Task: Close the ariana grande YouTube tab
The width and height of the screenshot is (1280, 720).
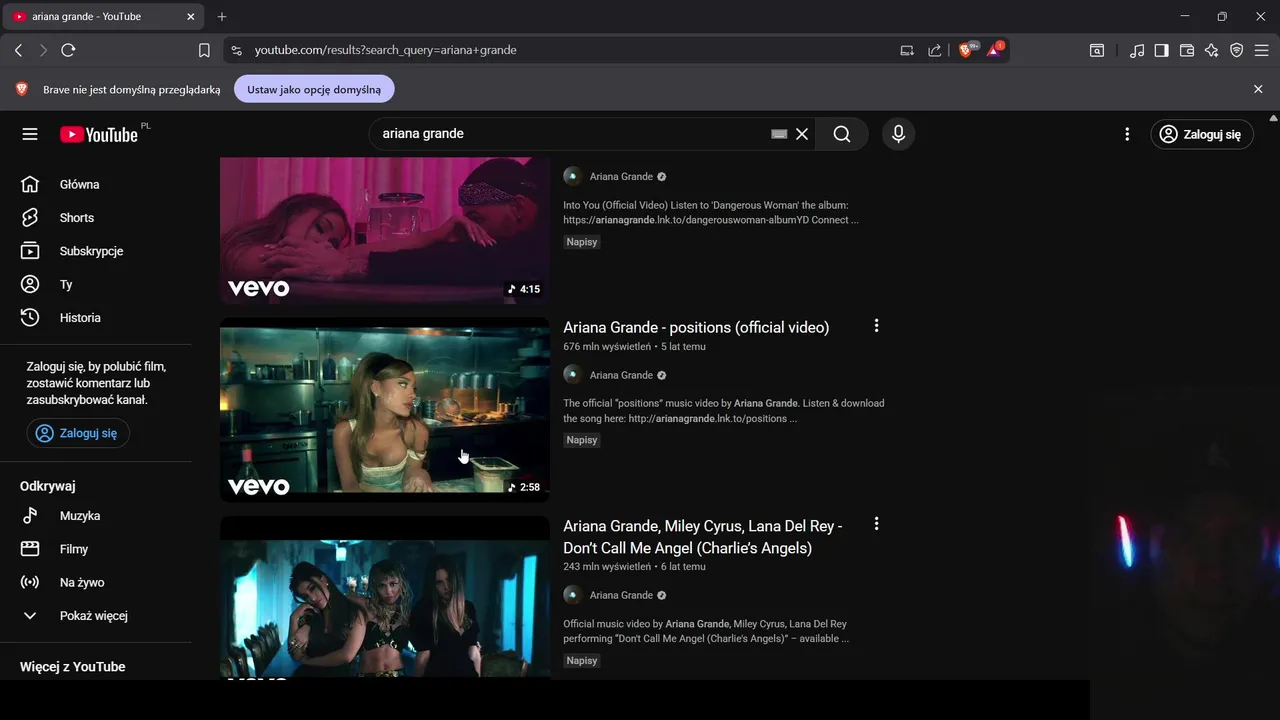Action: [x=191, y=17]
